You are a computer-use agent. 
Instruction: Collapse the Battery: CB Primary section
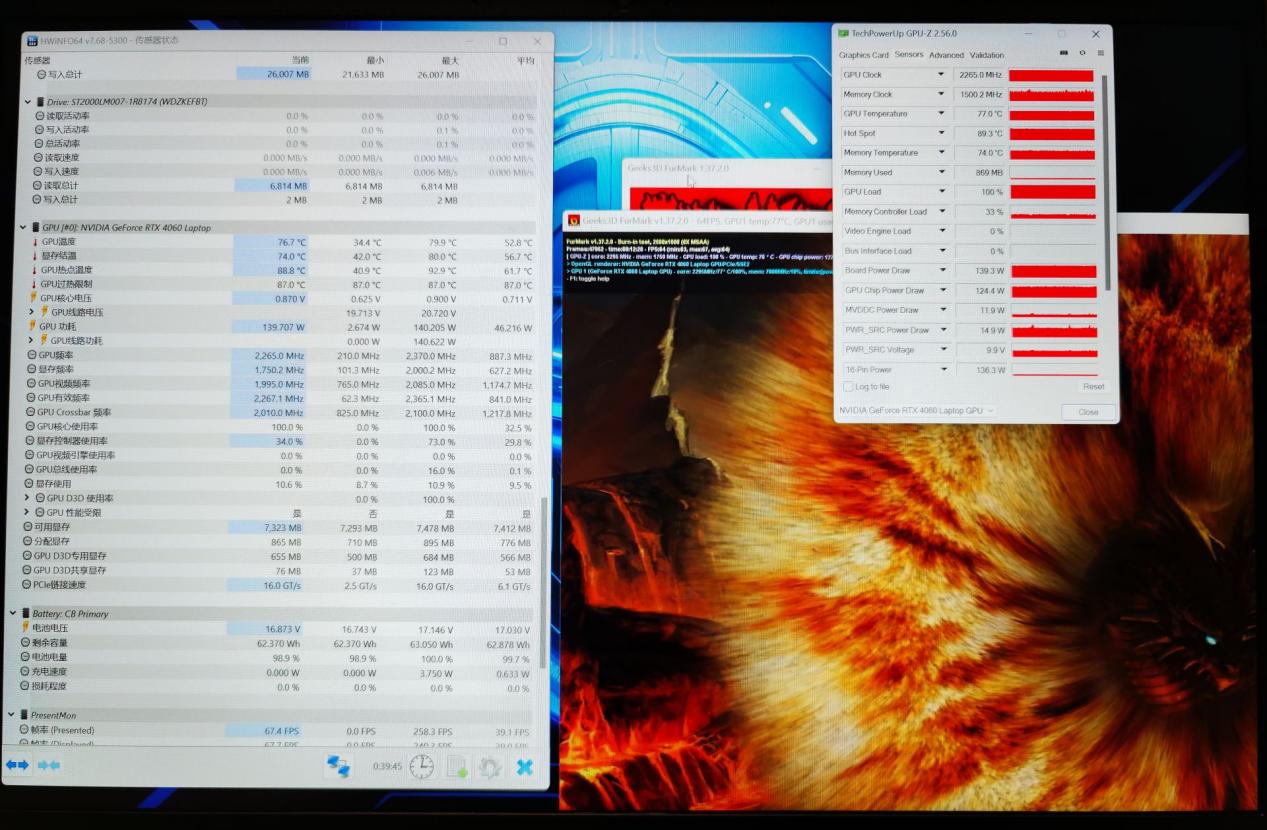[13, 613]
